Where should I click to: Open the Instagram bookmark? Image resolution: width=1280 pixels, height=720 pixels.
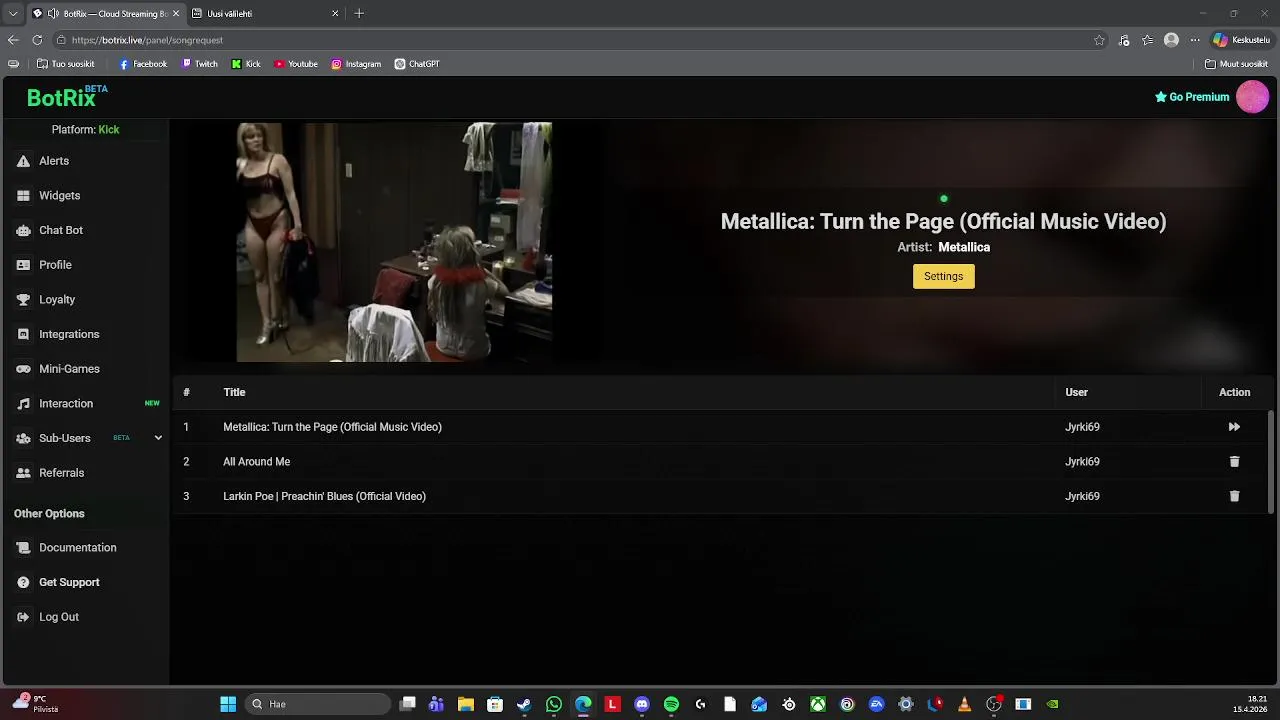pyautogui.click(x=356, y=64)
